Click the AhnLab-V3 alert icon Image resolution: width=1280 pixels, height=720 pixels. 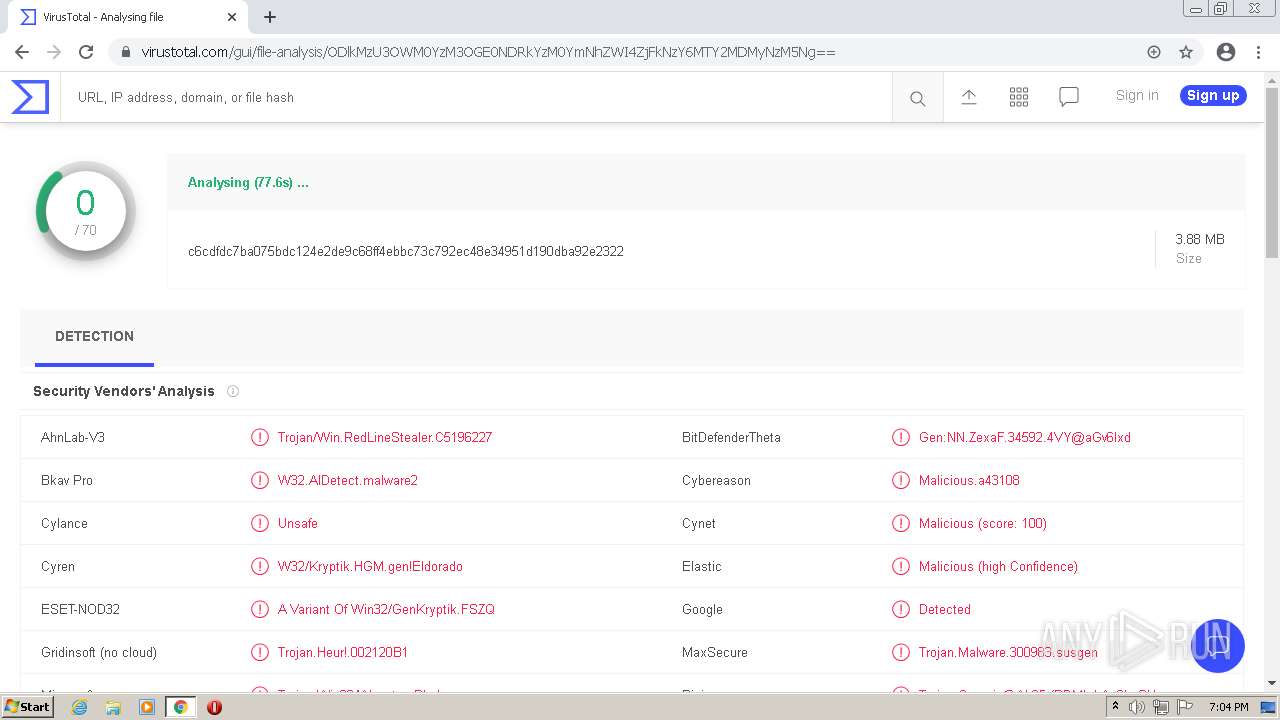tap(260, 437)
